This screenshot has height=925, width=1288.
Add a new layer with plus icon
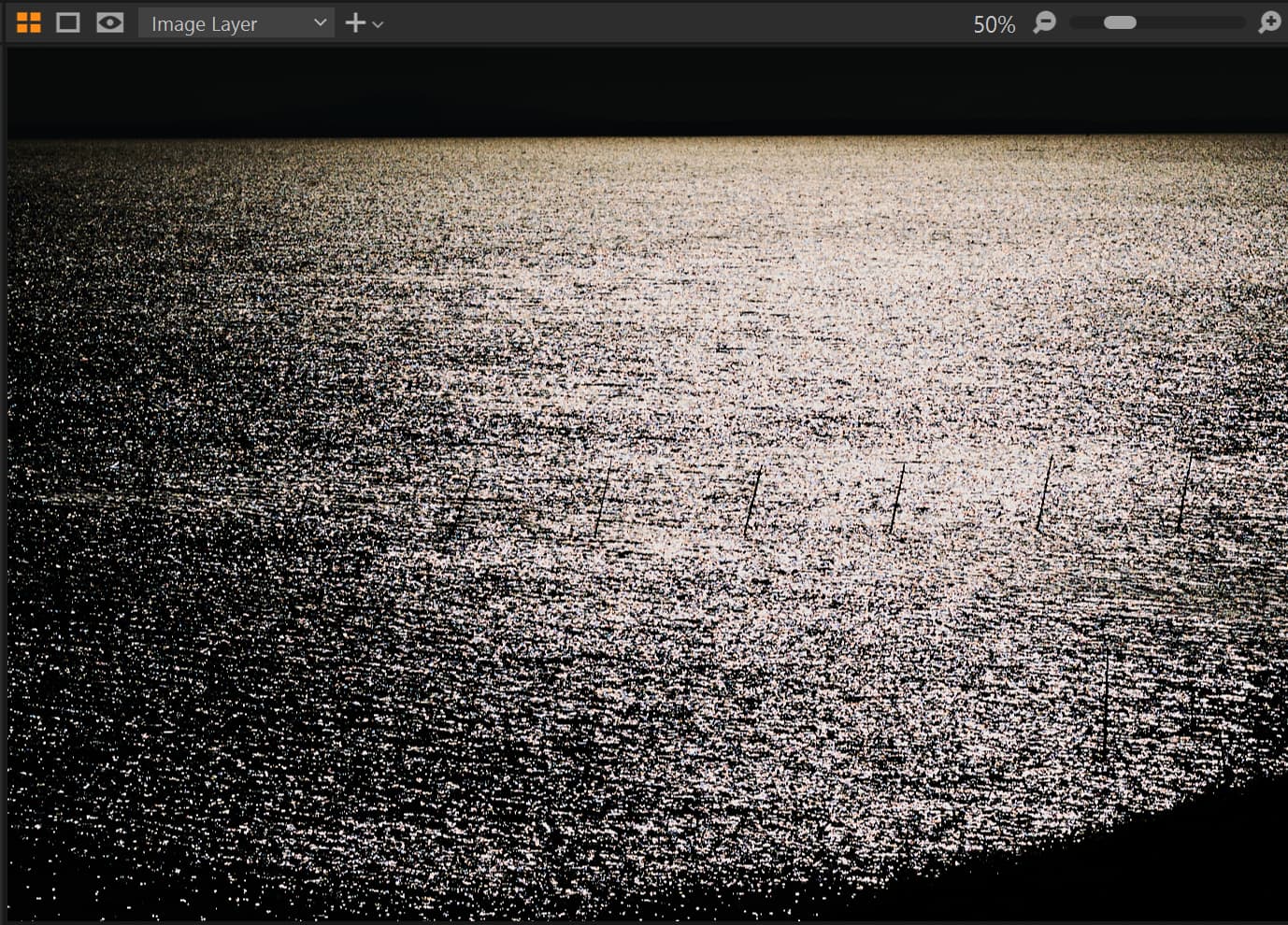[x=355, y=23]
